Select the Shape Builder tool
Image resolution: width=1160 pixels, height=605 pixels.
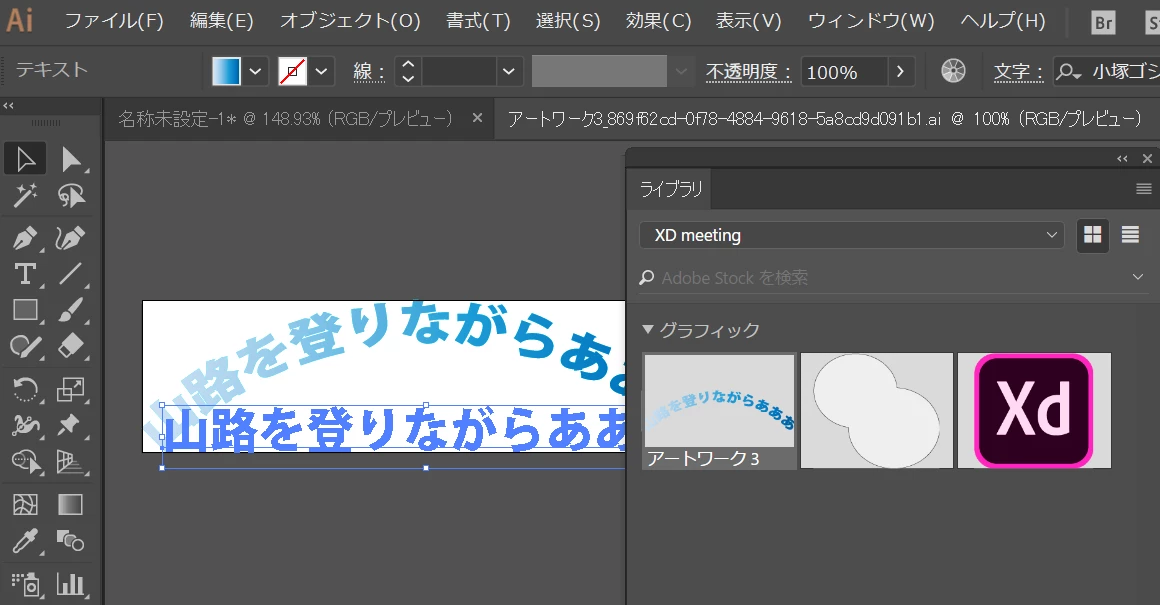click(x=25, y=462)
